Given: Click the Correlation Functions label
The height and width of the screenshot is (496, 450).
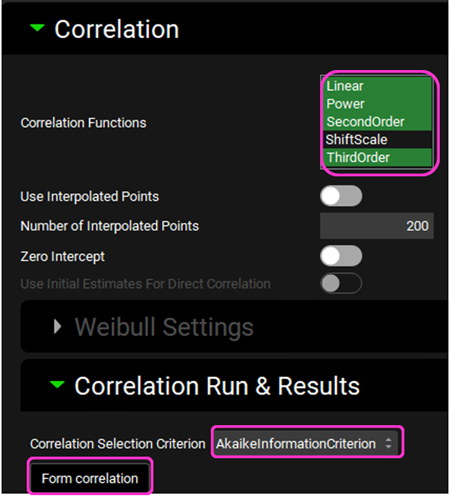Looking at the screenshot, I should pyautogui.click(x=83, y=123).
